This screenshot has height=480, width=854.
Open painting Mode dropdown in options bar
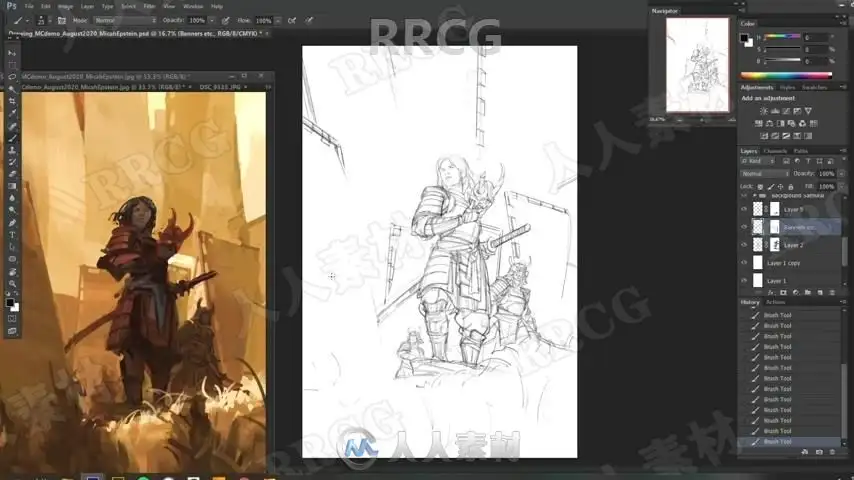125,21
